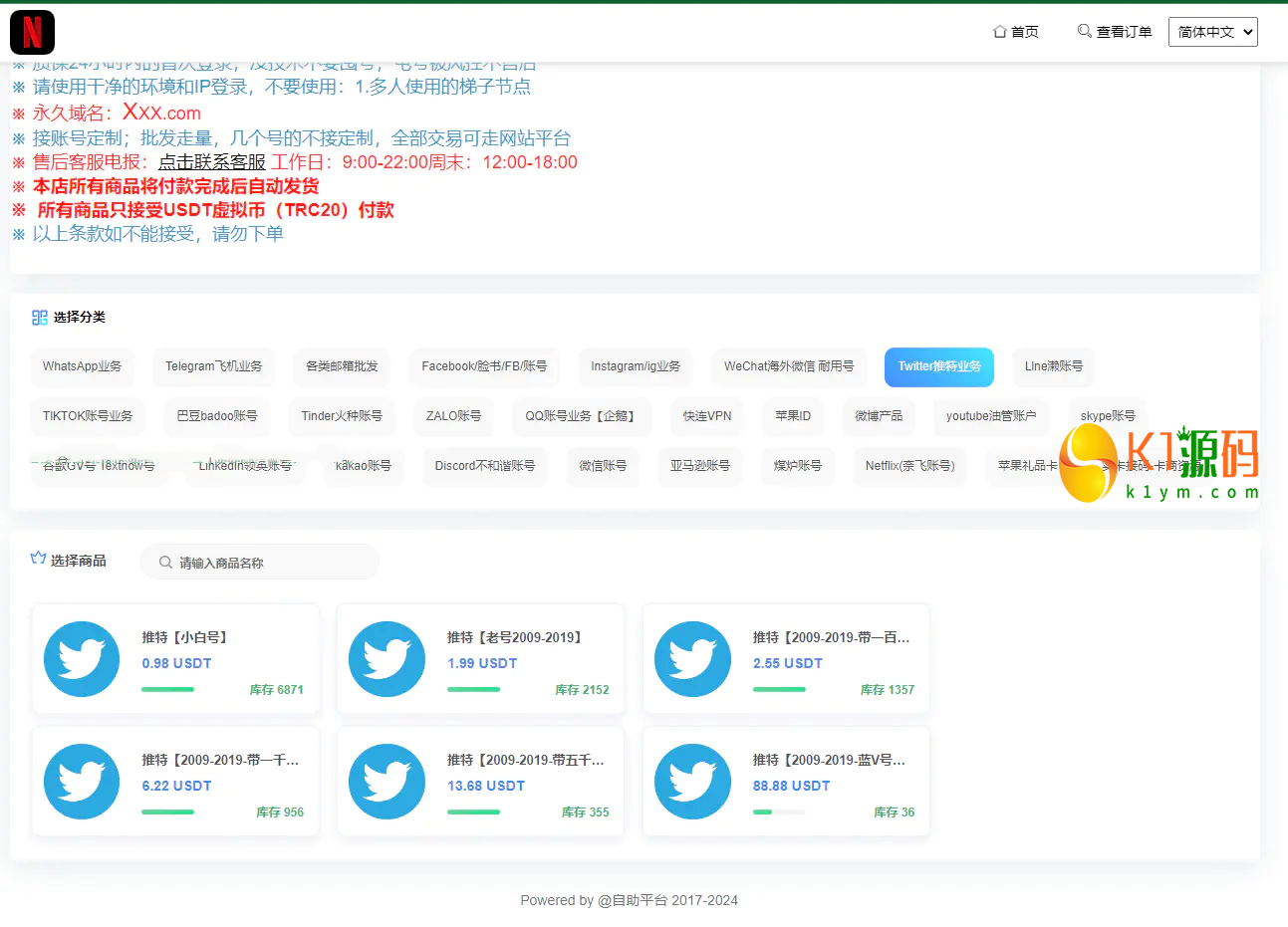Click the Twitter bird icon for 推特【老号2009-2019】
This screenshot has width=1288, height=927.
point(386,659)
